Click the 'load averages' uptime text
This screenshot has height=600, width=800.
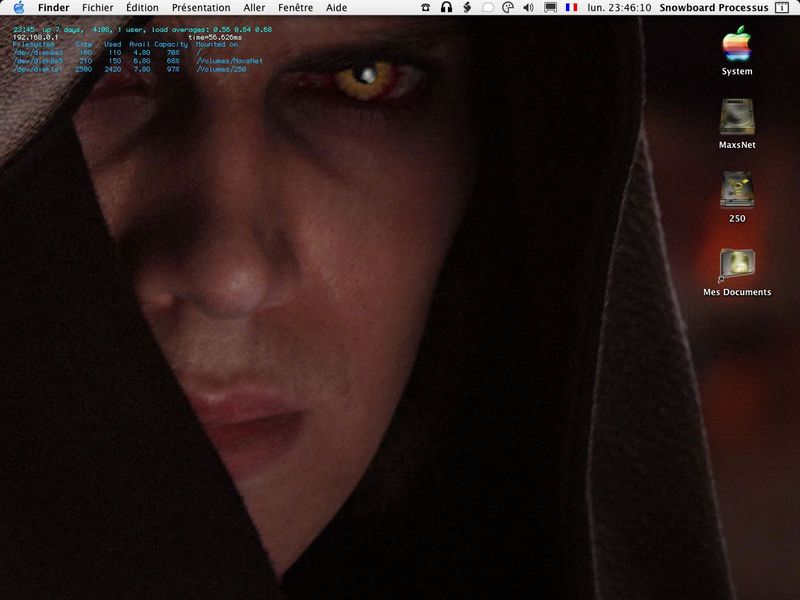tap(181, 30)
